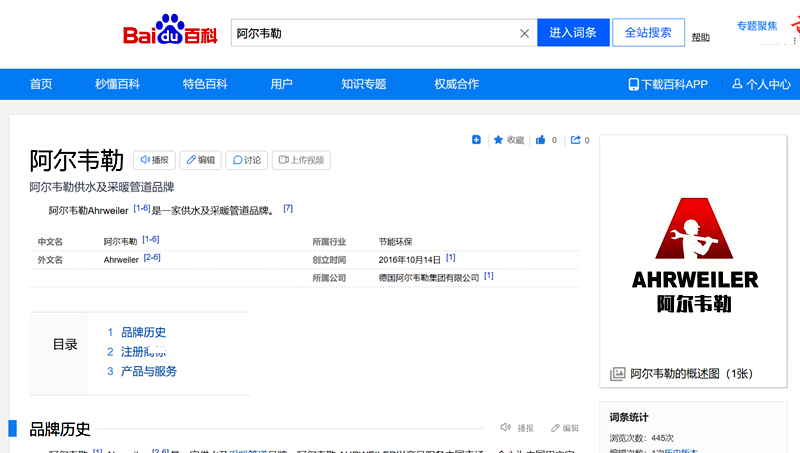
Task: Open the 专题聚焦 link
Action: click(x=757, y=26)
